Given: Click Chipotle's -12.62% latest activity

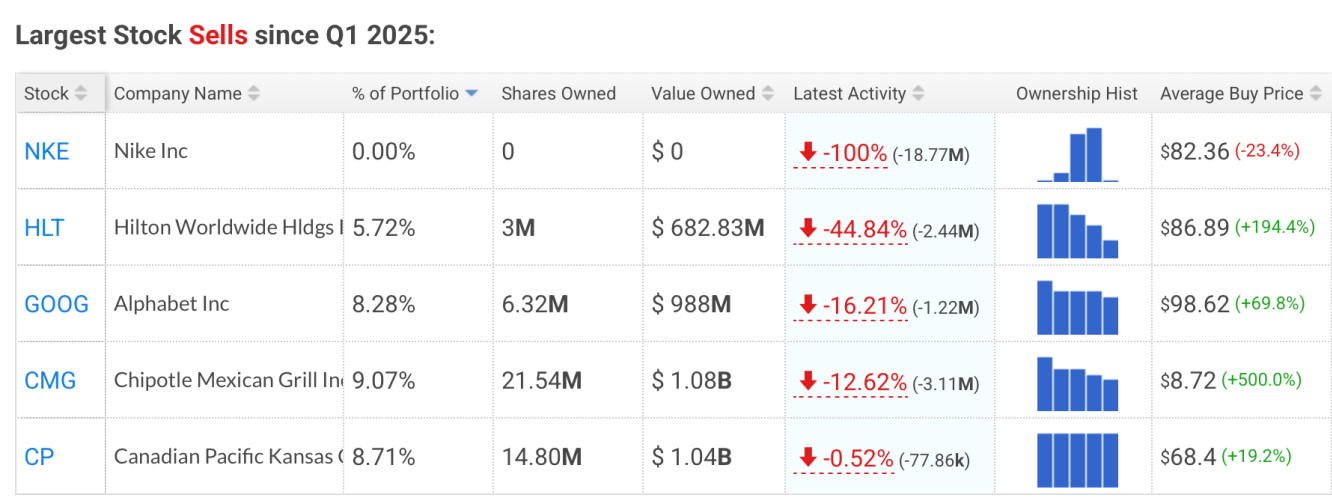Looking at the screenshot, I should [850, 381].
